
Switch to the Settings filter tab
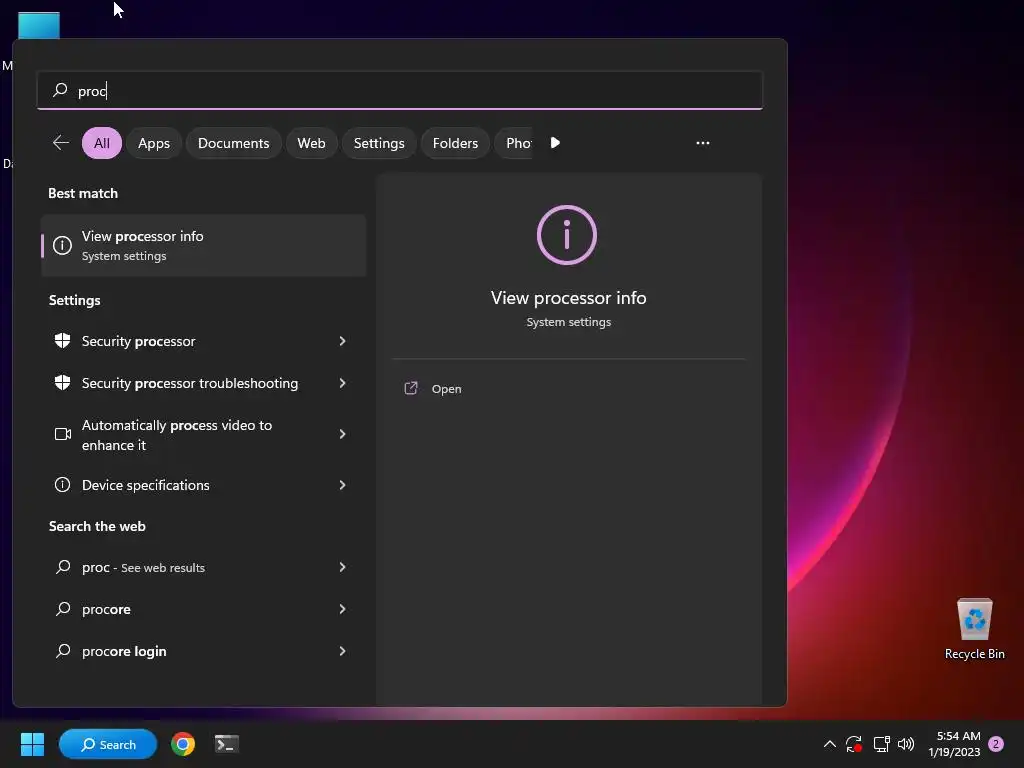point(379,143)
